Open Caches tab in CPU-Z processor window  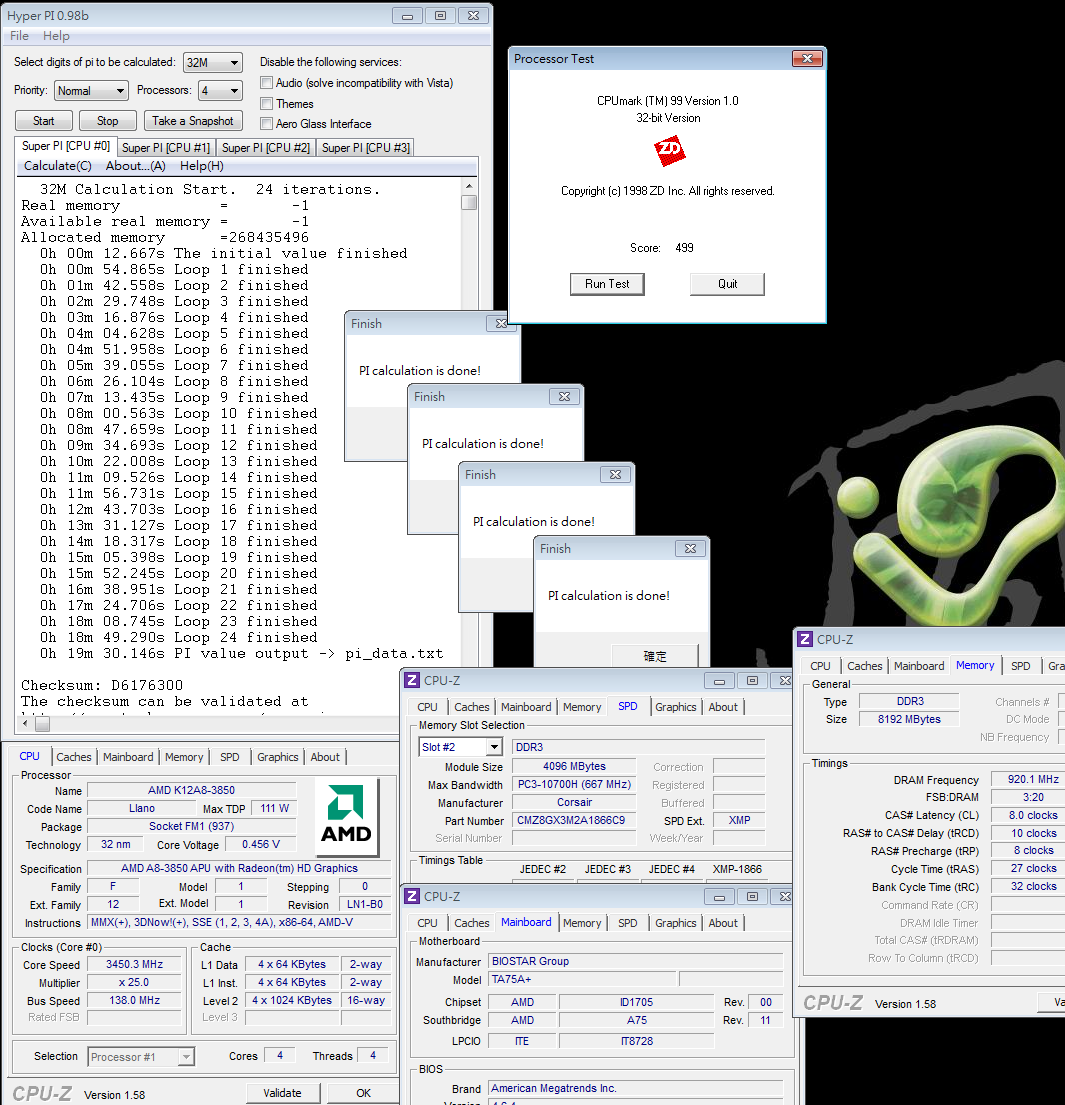(73, 757)
